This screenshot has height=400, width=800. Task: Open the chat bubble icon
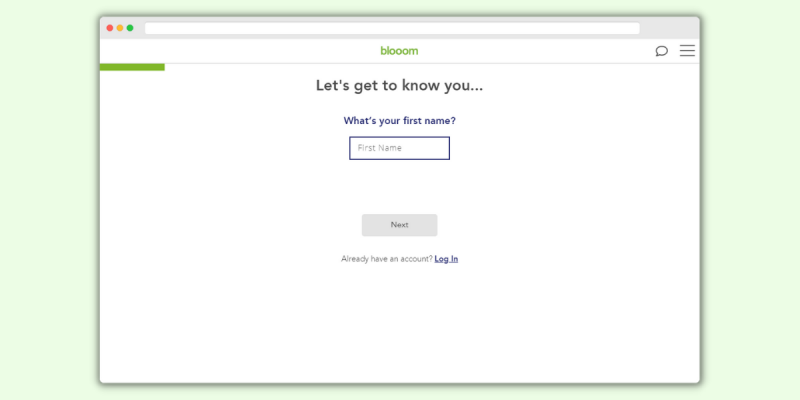pyautogui.click(x=661, y=51)
